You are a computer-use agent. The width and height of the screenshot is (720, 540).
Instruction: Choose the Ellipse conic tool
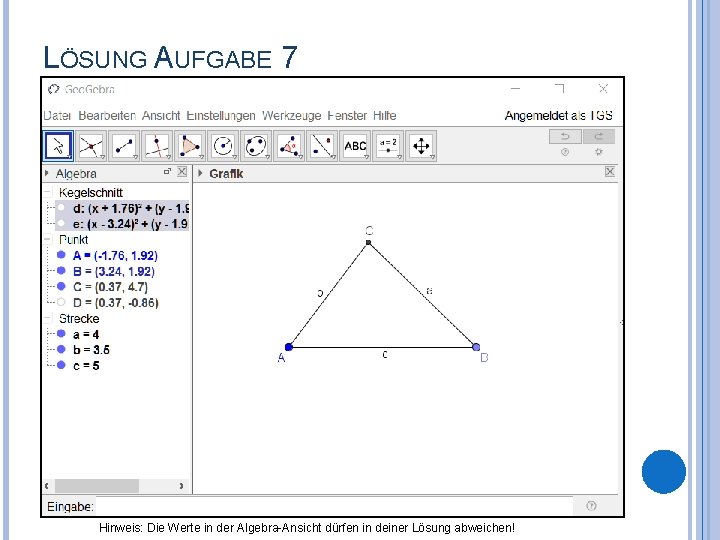256,146
